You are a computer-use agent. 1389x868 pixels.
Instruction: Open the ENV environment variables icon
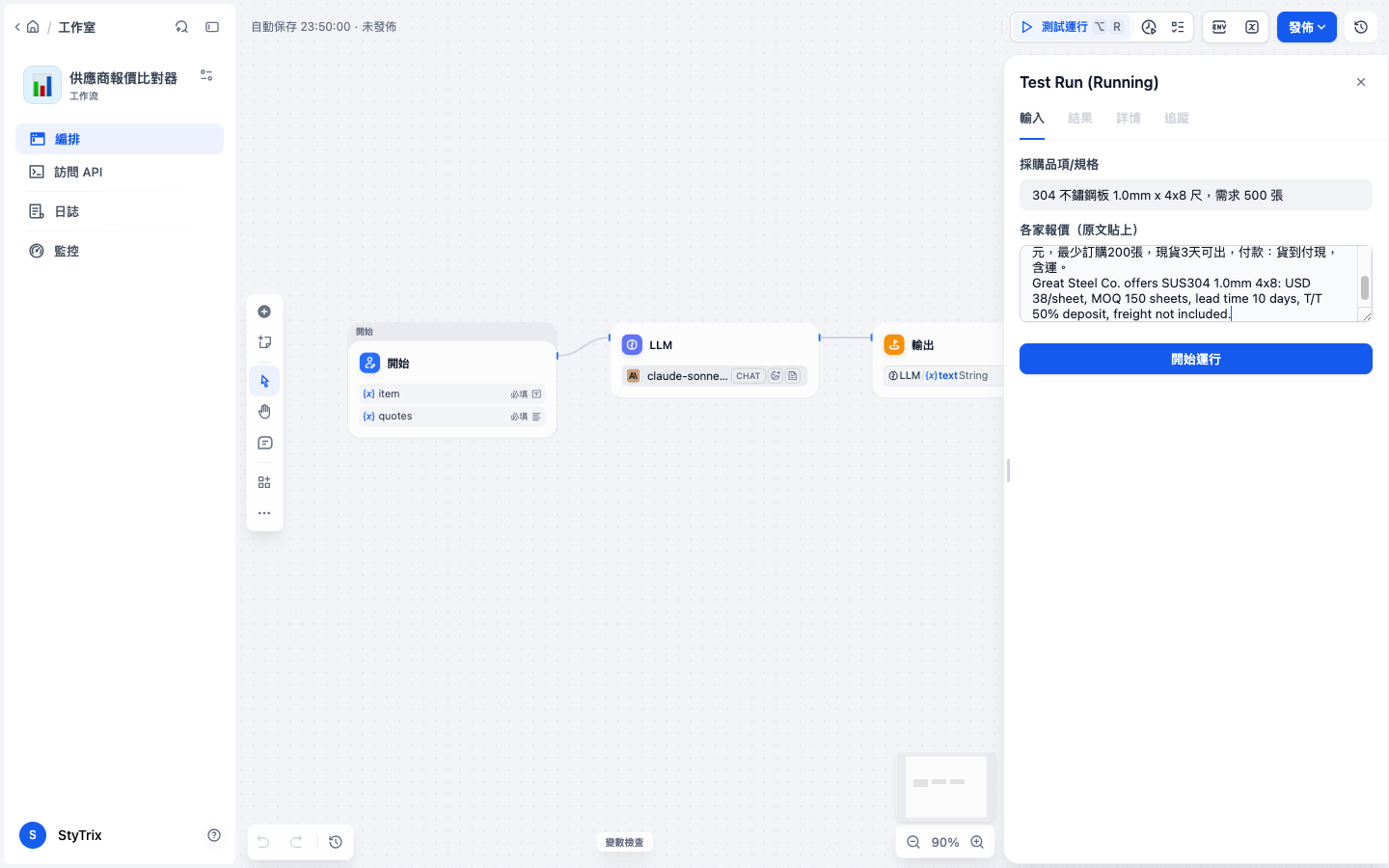pyautogui.click(x=1219, y=27)
